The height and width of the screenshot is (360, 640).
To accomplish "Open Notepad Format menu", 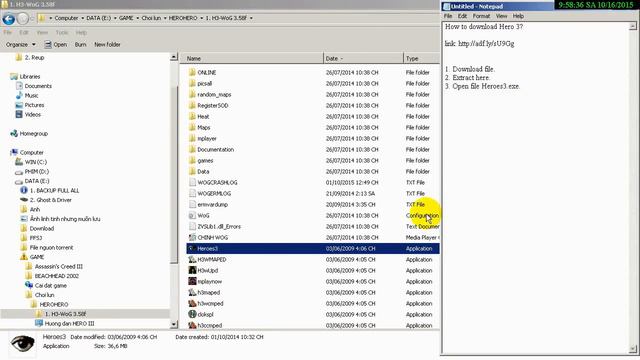I will [481, 16].
